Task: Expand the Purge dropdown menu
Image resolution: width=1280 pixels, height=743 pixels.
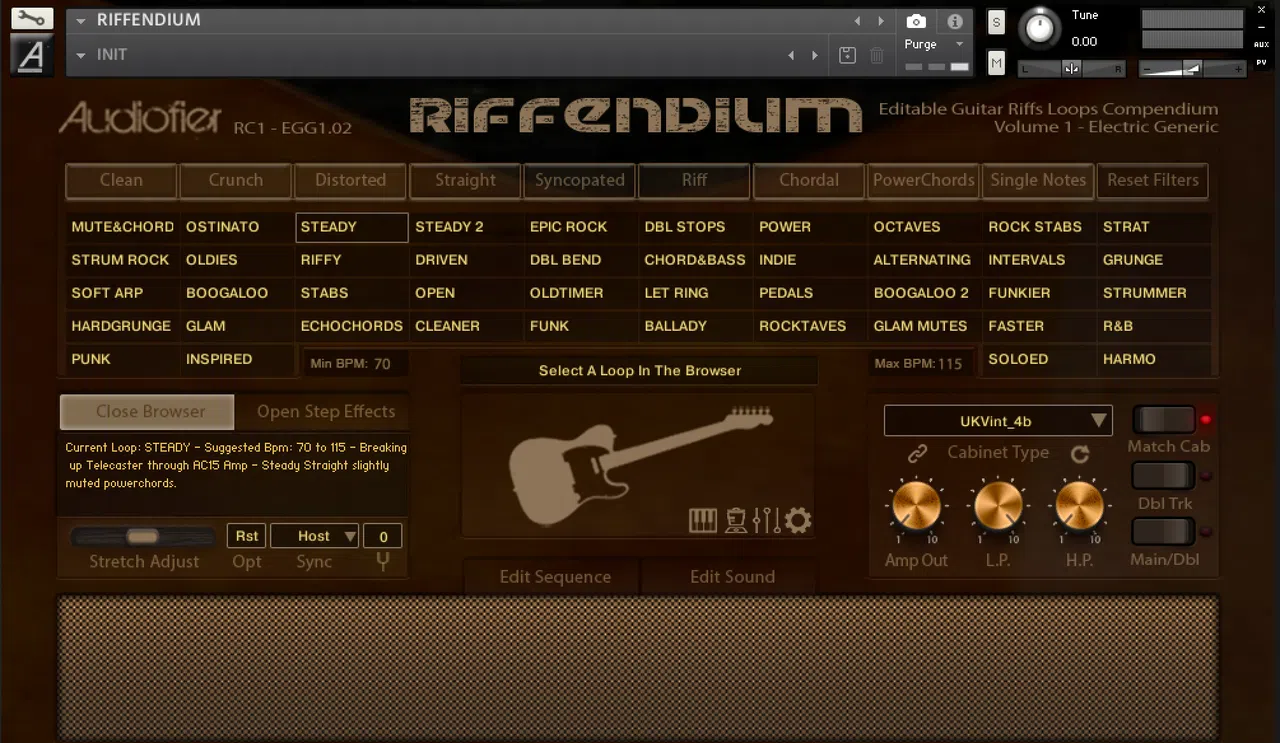Action: (934, 44)
